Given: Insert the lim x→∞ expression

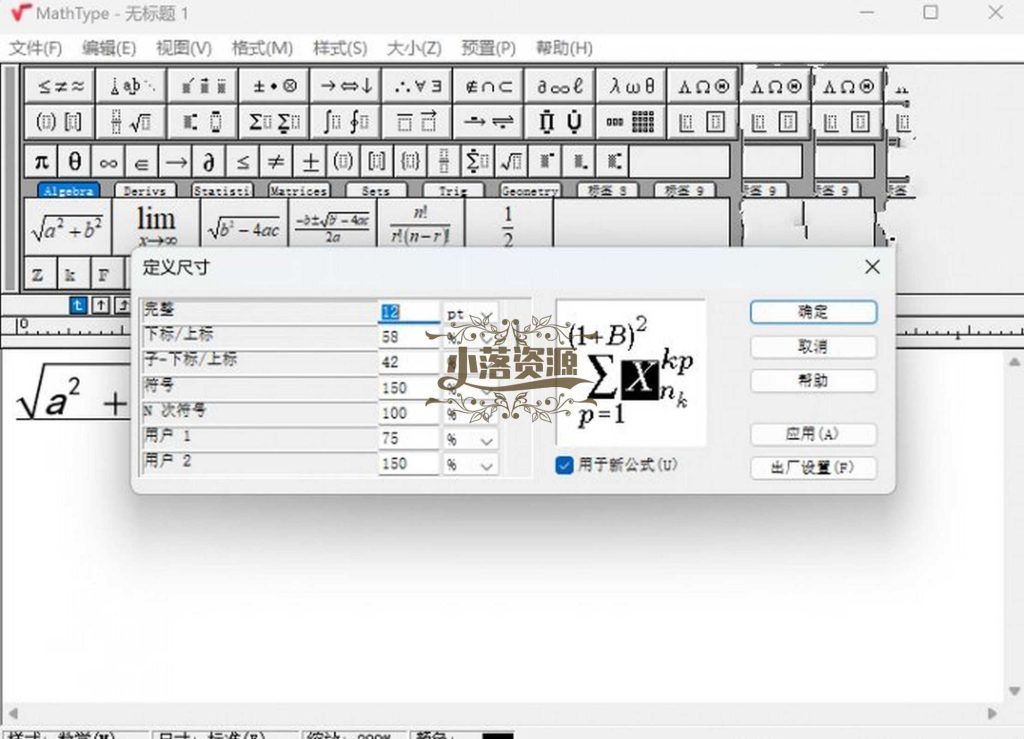Looking at the screenshot, I should 156,226.
